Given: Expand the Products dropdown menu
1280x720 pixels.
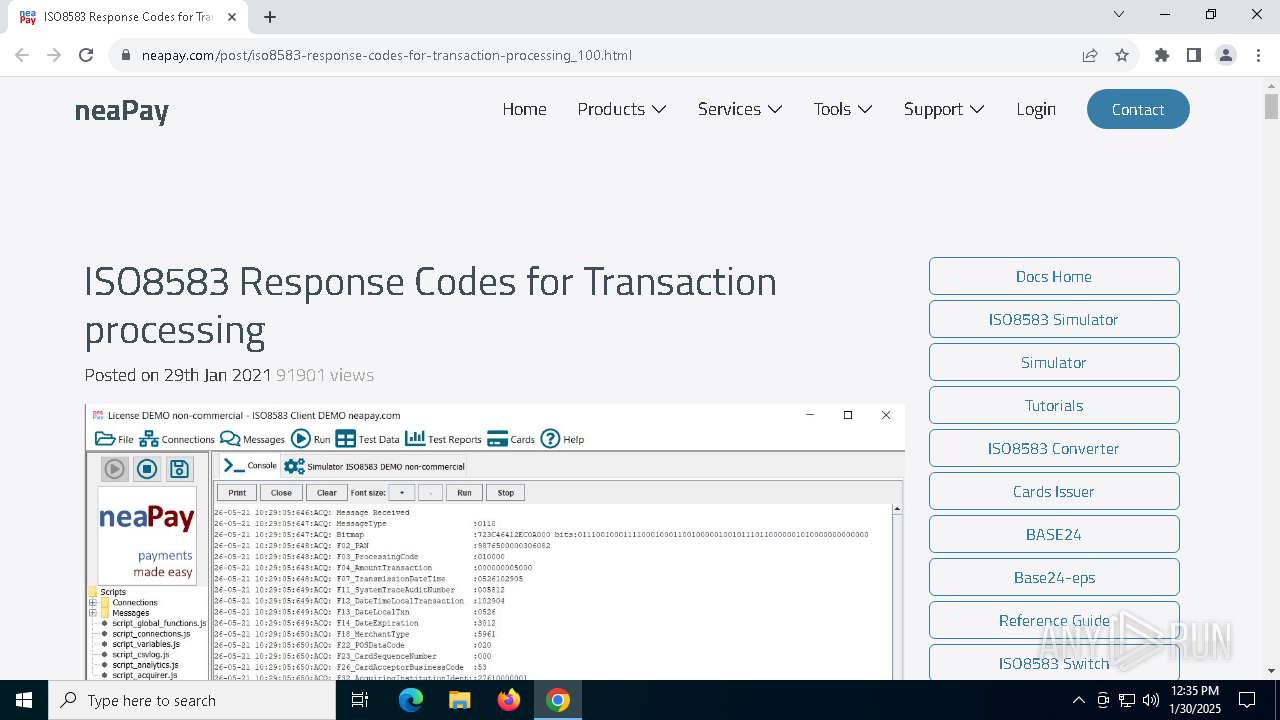Looking at the screenshot, I should (621, 109).
